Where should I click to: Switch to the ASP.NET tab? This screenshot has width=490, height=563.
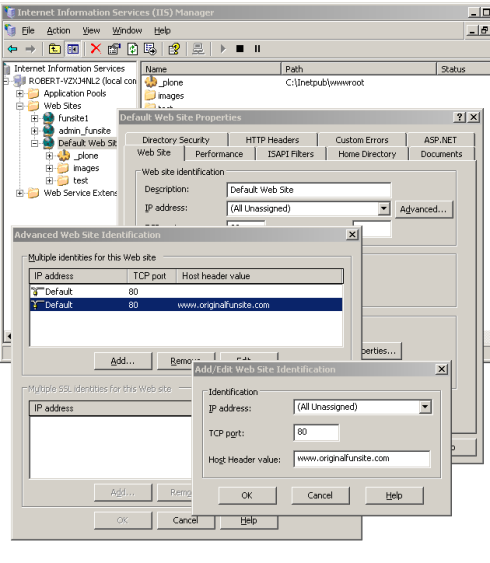pos(440,140)
